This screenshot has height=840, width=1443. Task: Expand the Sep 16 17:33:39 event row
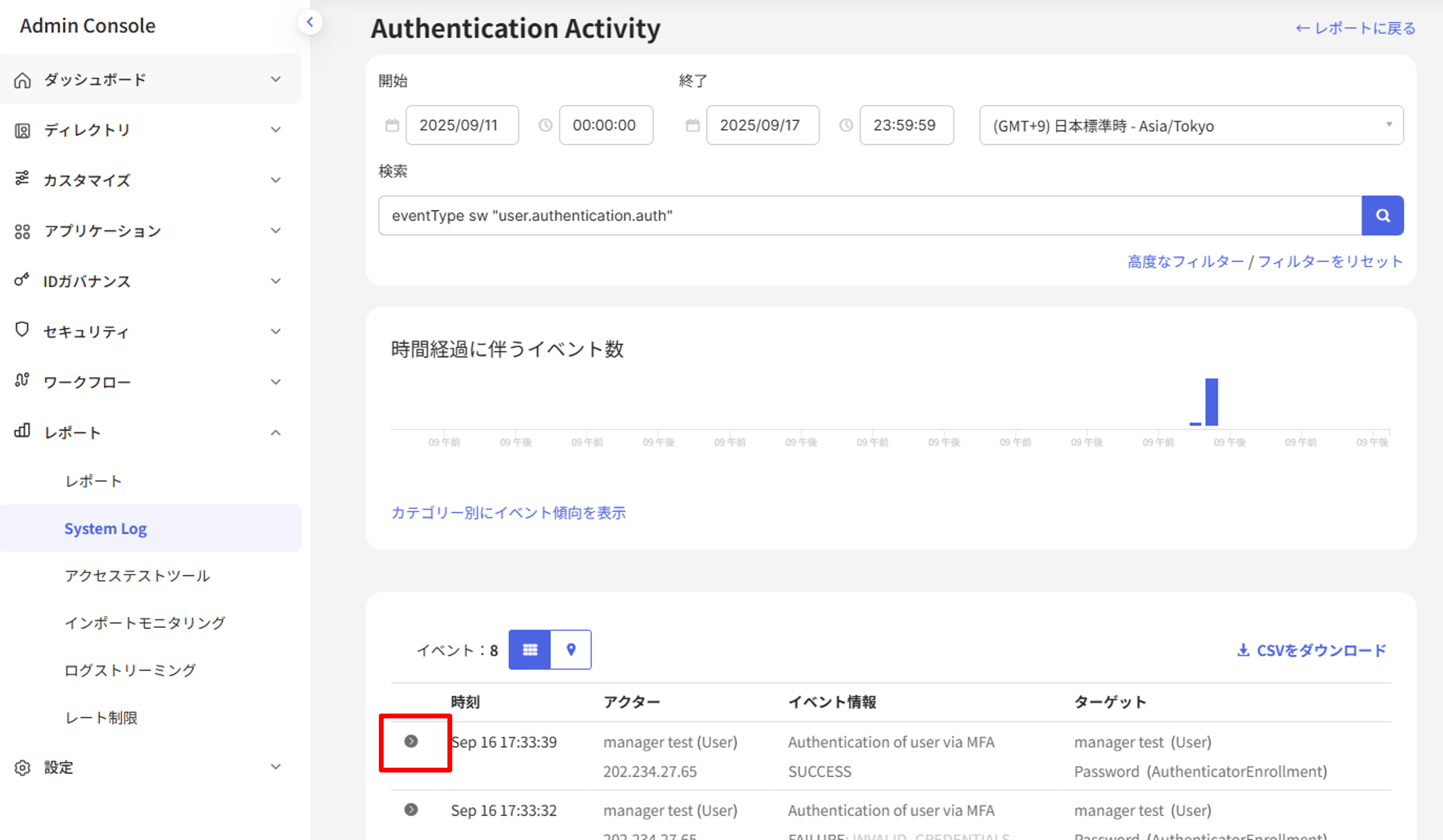410,741
